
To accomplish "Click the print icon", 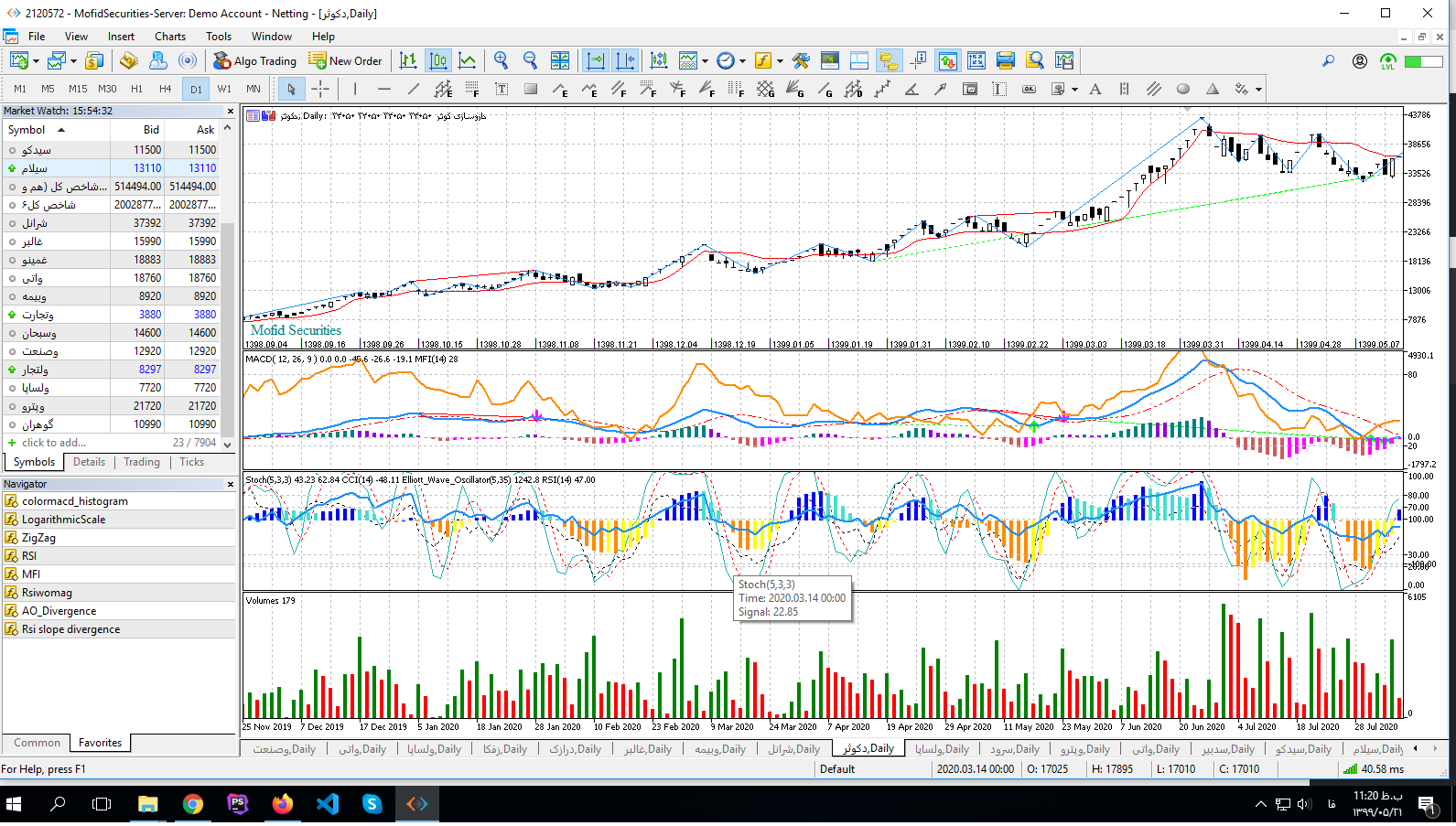I will (x=1006, y=60).
